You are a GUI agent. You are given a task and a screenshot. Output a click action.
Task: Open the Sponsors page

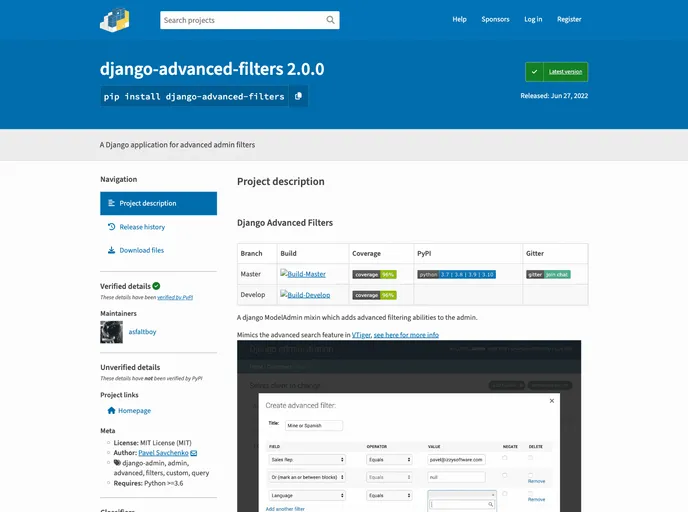click(x=495, y=19)
